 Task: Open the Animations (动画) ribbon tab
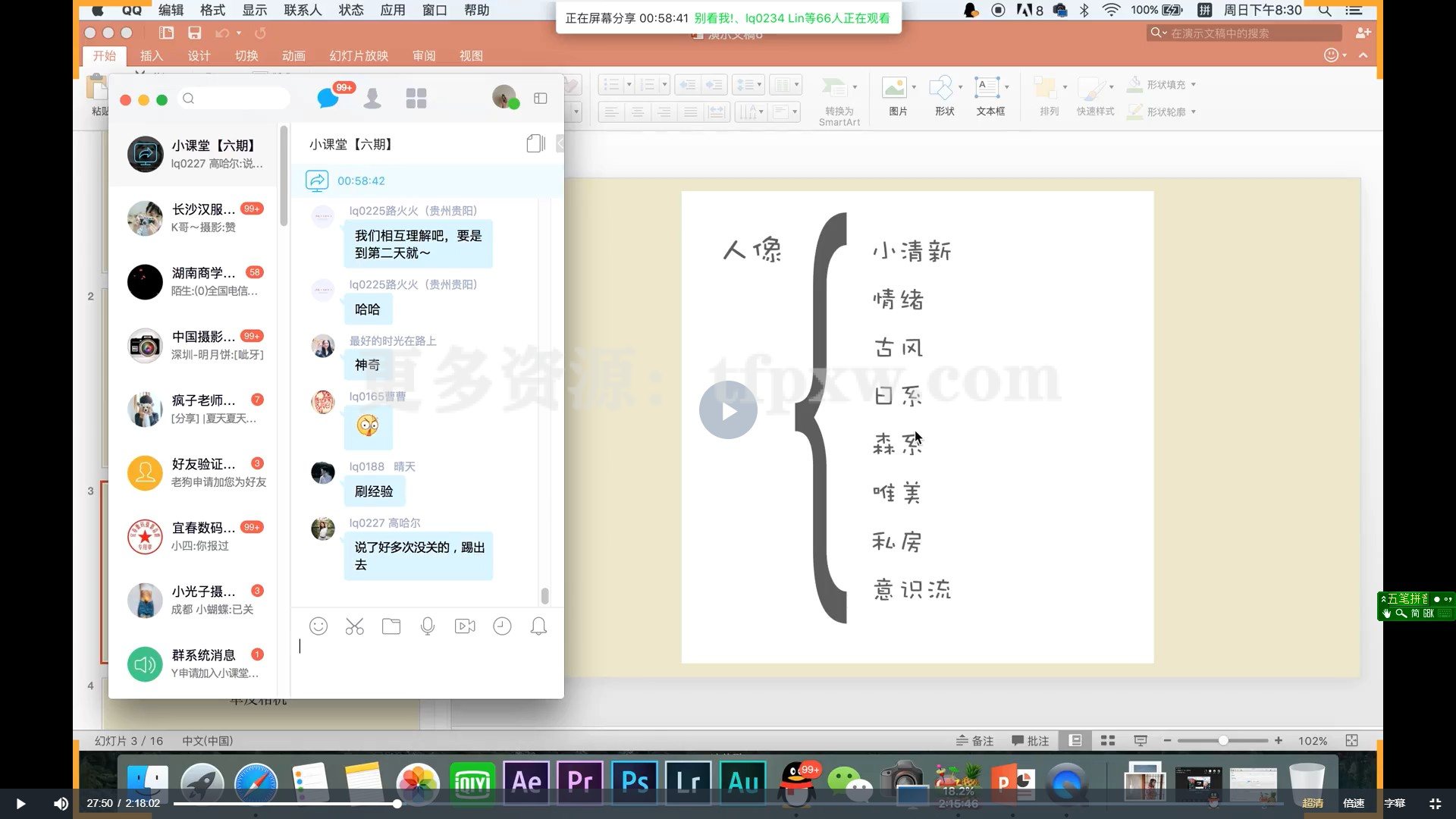coord(293,55)
